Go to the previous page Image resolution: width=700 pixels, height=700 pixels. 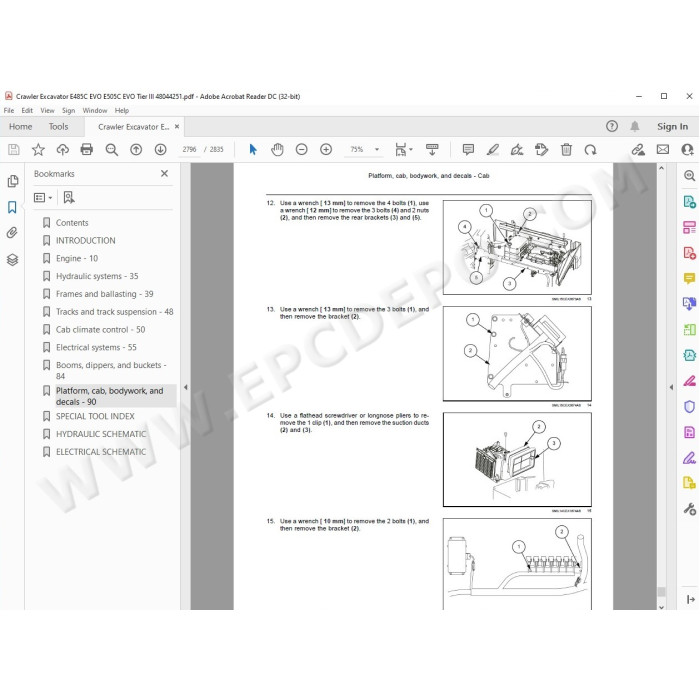(136, 150)
